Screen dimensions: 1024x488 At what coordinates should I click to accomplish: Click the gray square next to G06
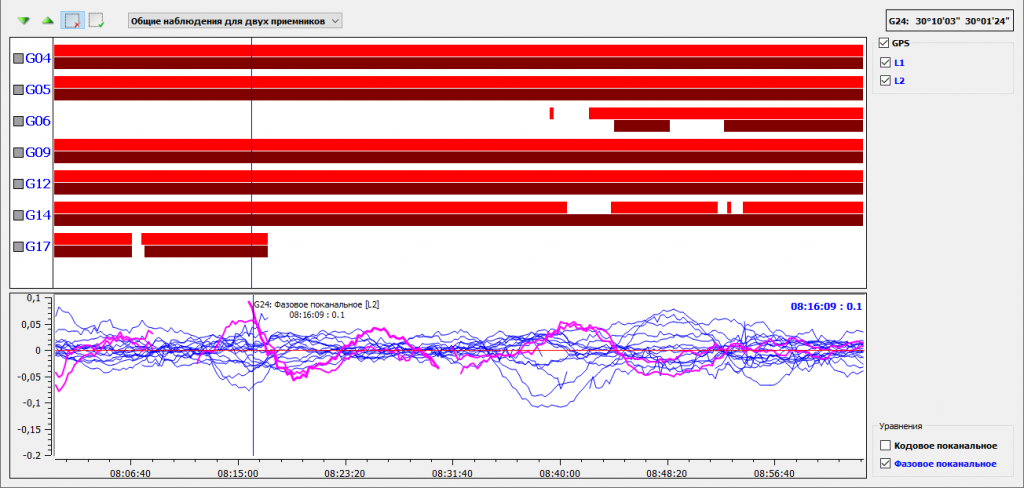[x=18, y=121]
